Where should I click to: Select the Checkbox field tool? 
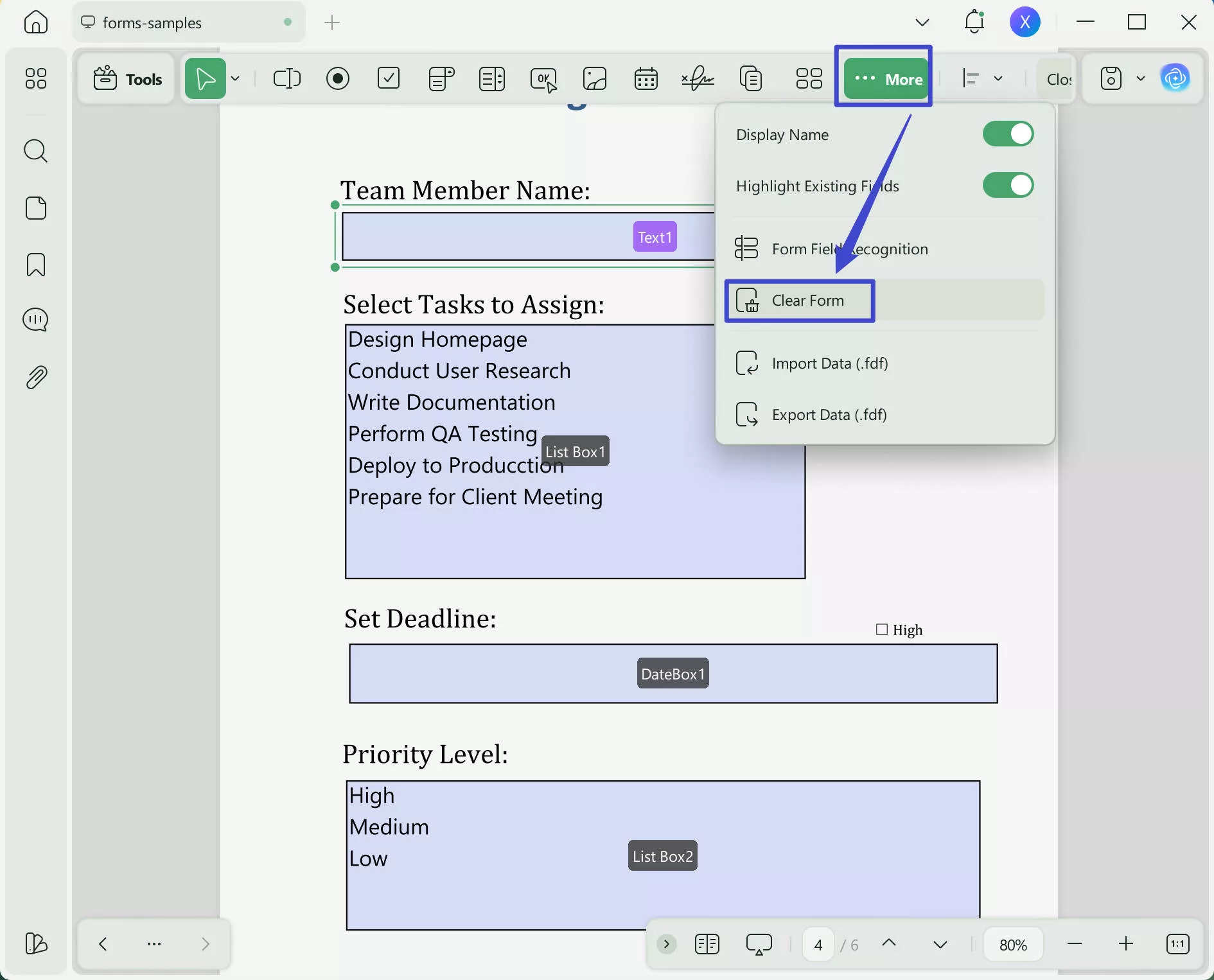pos(389,78)
